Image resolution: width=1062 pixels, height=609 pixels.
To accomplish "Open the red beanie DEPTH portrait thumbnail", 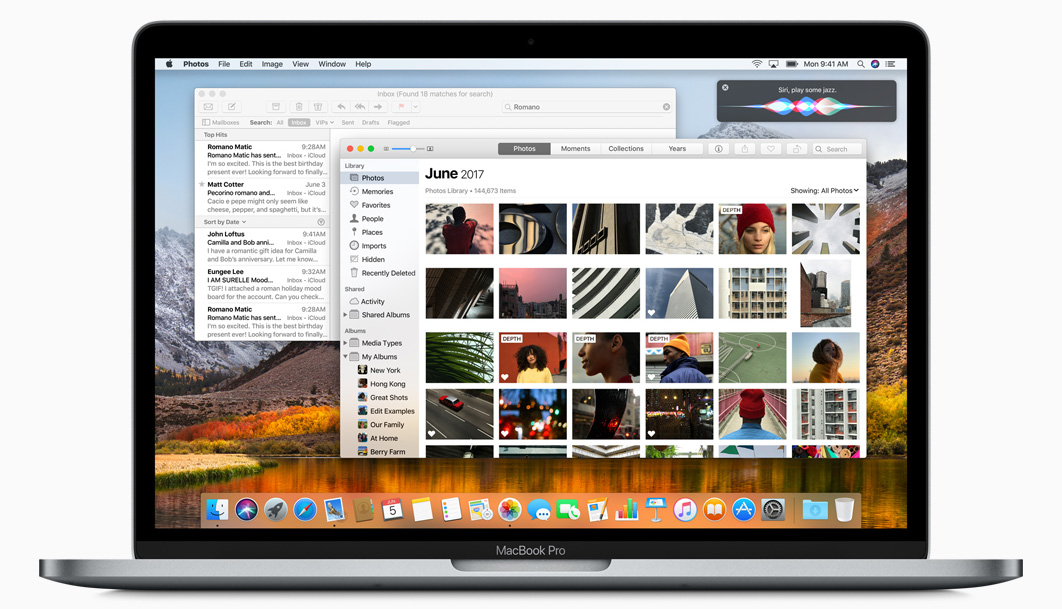I will (x=752, y=229).
